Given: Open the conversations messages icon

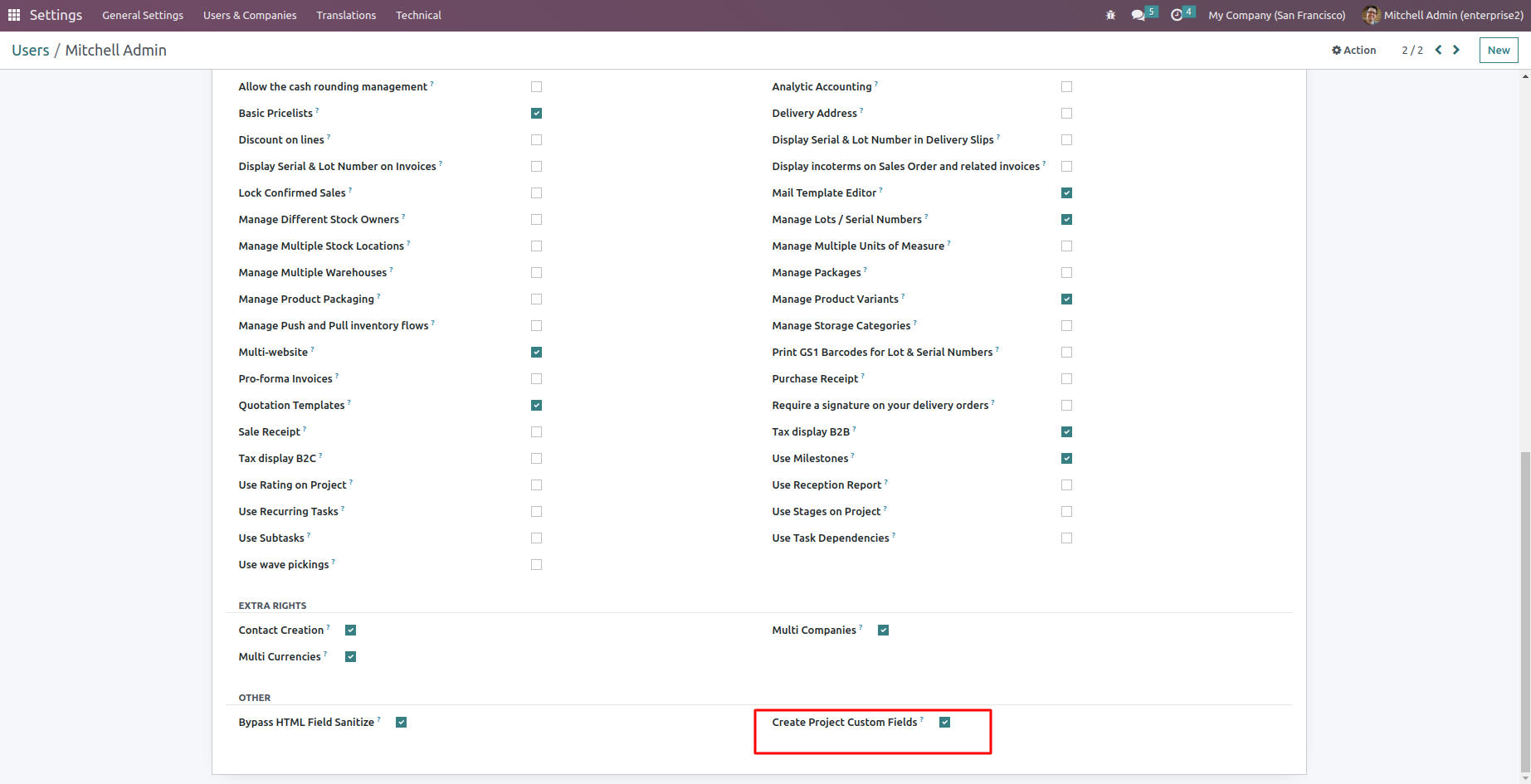Looking at the screenshot, I should pyautogui.click(x=1138, y=15).
